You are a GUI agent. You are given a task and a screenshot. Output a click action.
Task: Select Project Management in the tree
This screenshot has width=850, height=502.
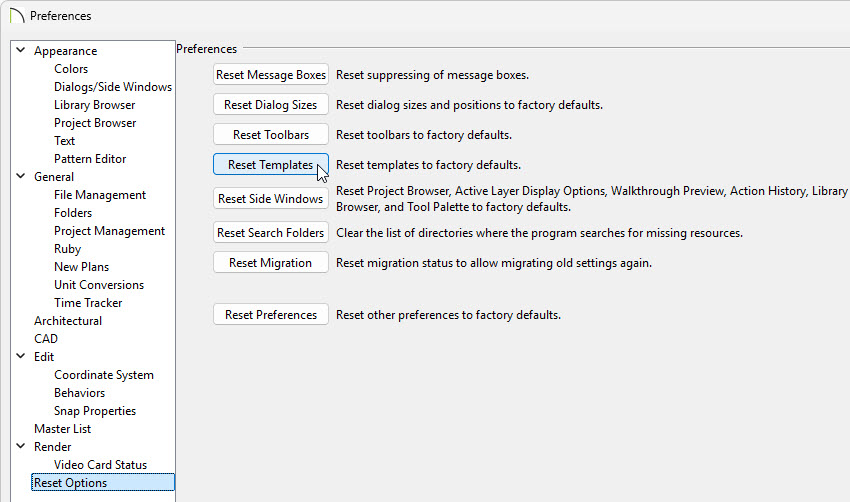tap(110, 231)
